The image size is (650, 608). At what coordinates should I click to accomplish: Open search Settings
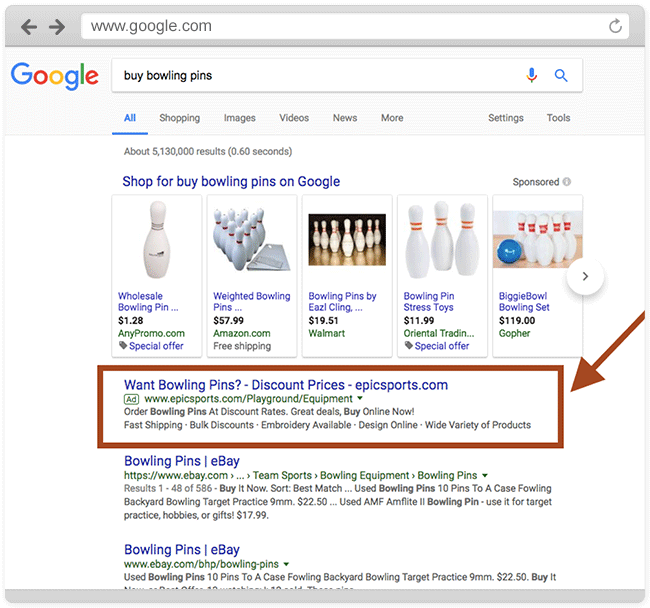tap(506, 118)
